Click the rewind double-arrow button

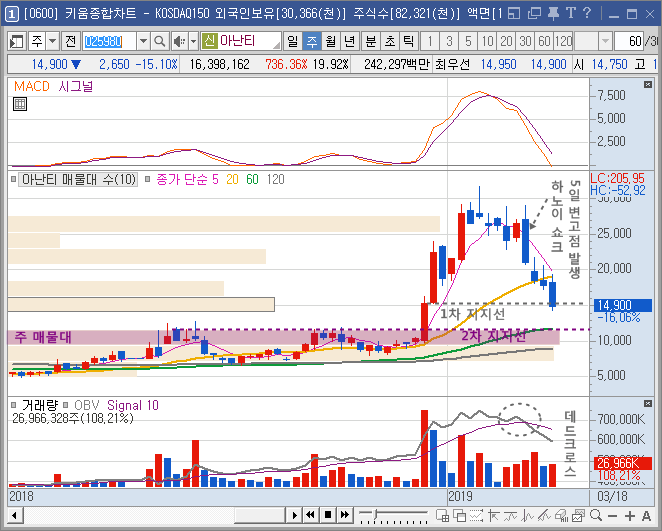point(311,515)
